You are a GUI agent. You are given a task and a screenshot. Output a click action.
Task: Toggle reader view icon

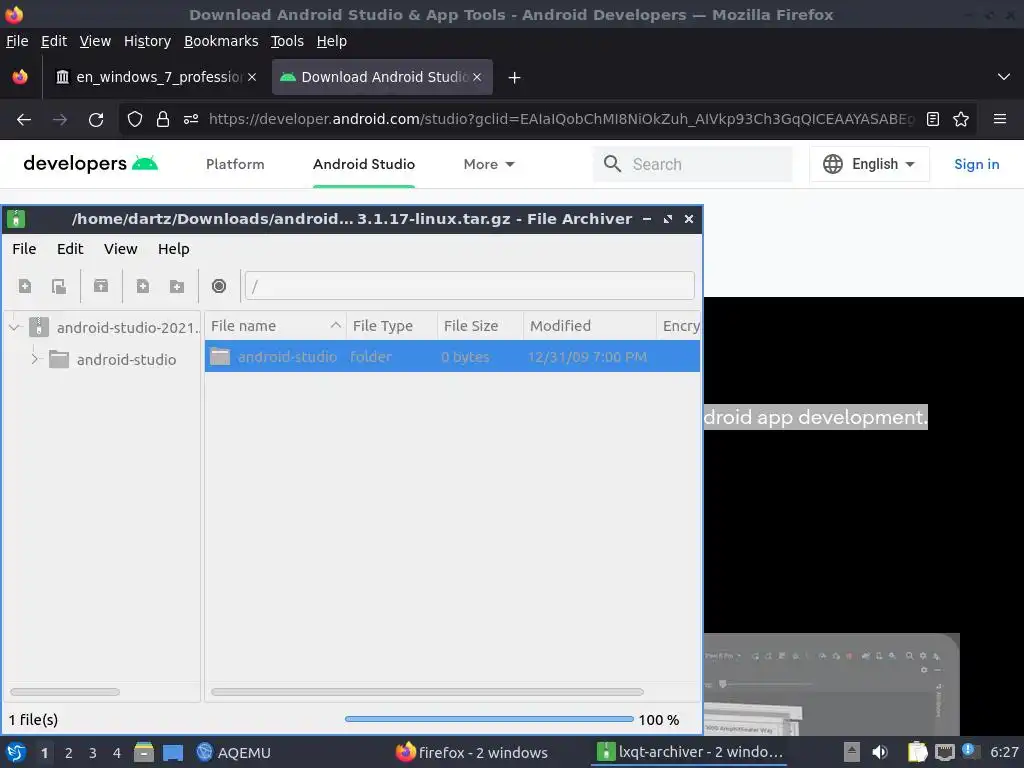(x=933, y=119)
